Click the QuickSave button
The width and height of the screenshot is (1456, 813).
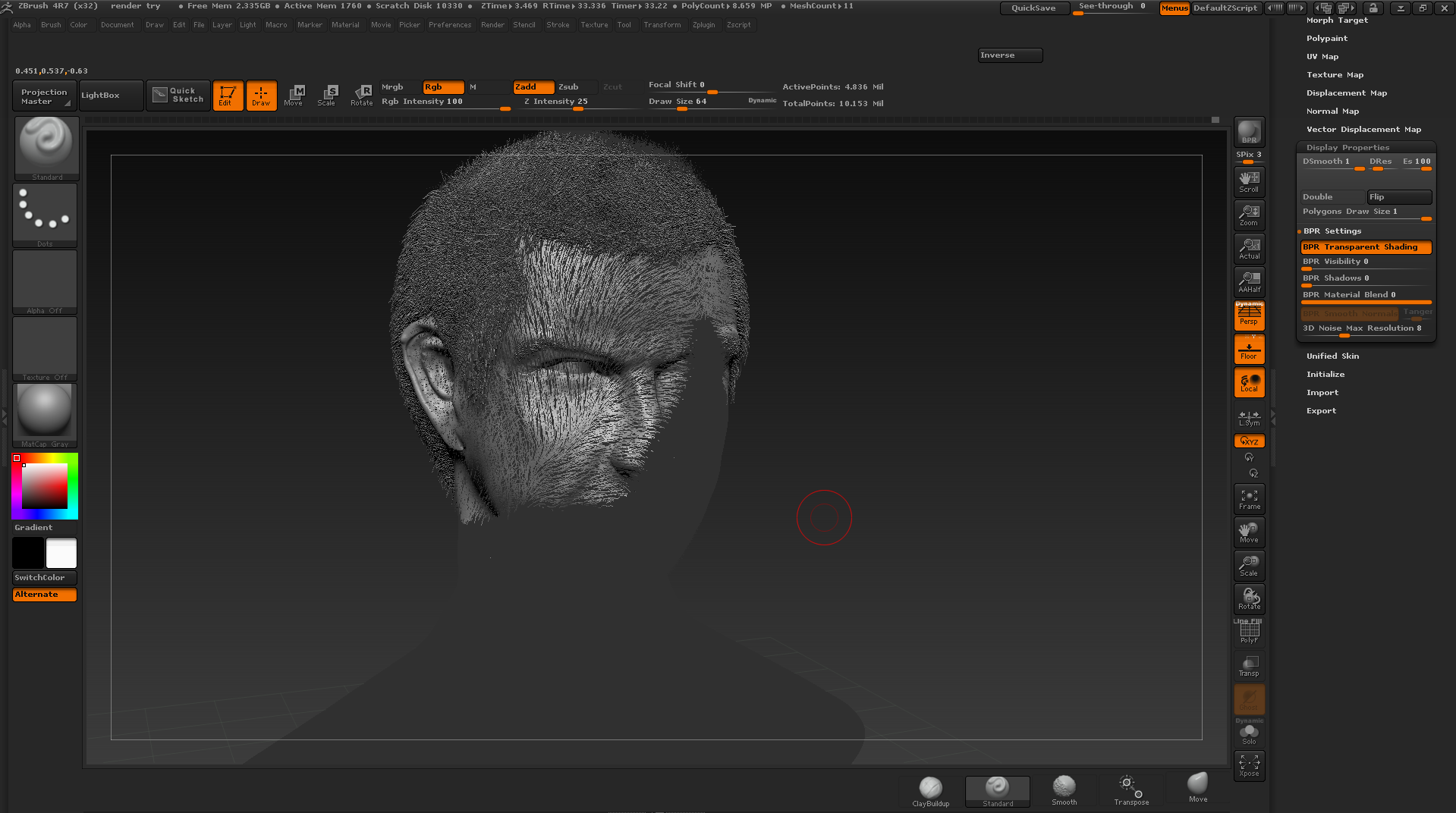(x=1033, y=8)
